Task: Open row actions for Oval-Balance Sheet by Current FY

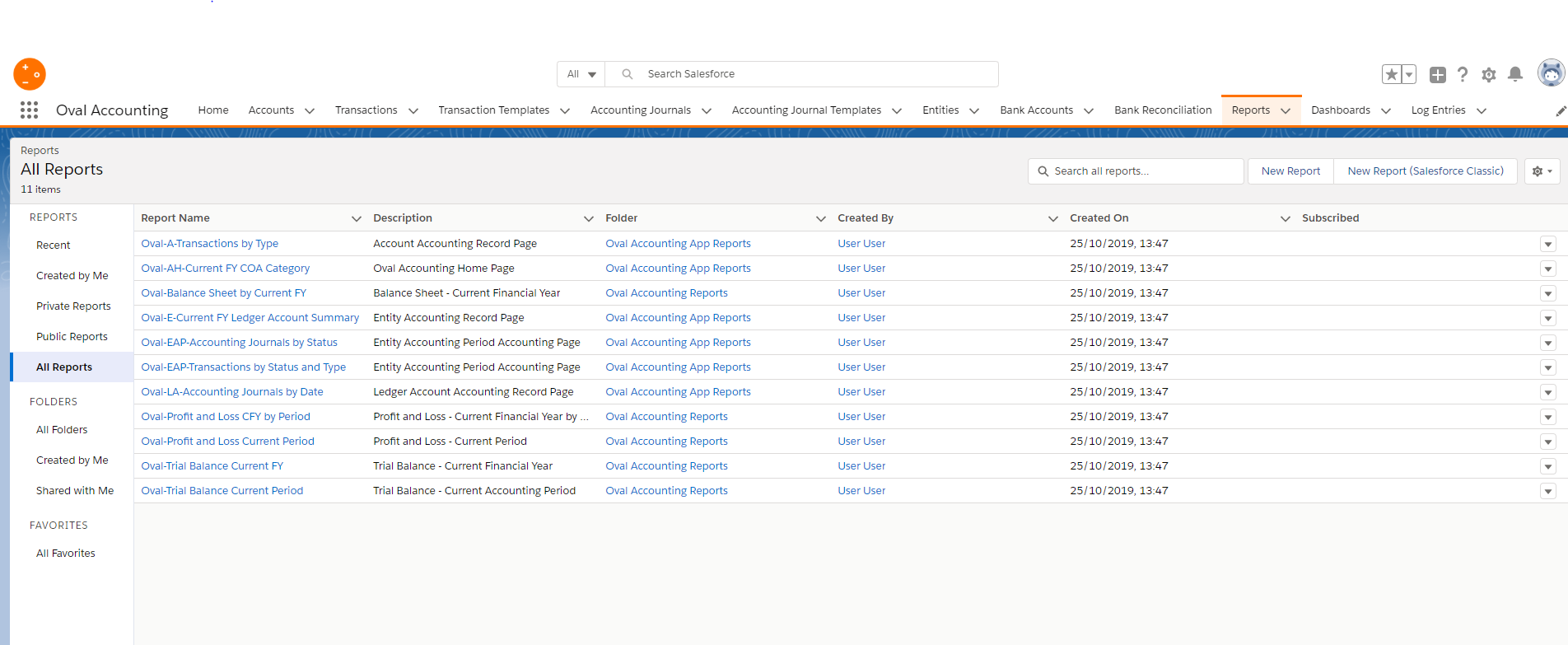Action: pos(1547,293)
